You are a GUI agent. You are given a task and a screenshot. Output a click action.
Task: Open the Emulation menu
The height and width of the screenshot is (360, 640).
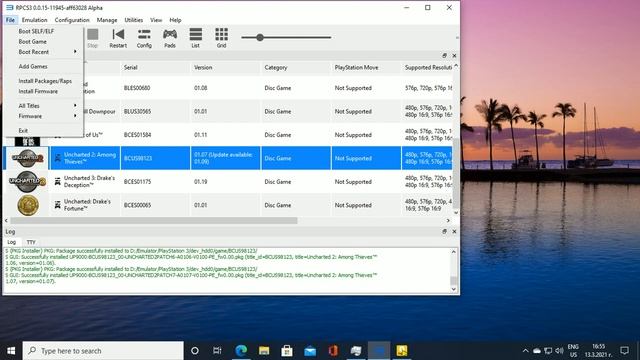pyautogui.click(x=34, y=20)
